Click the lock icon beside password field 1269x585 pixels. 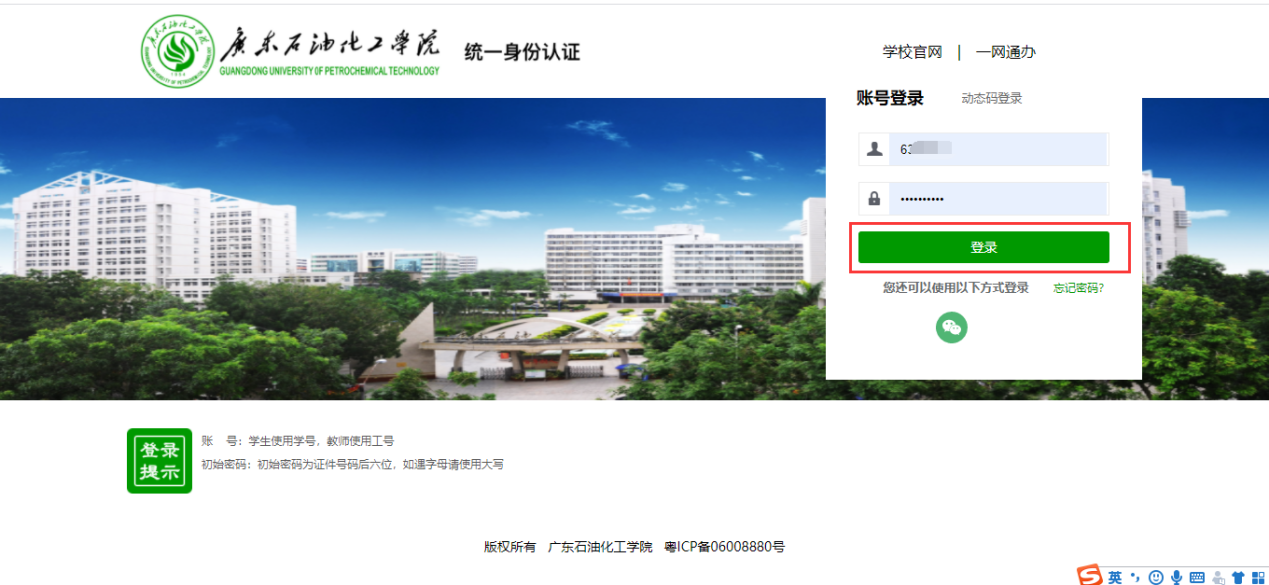click(x=875, y=199)
